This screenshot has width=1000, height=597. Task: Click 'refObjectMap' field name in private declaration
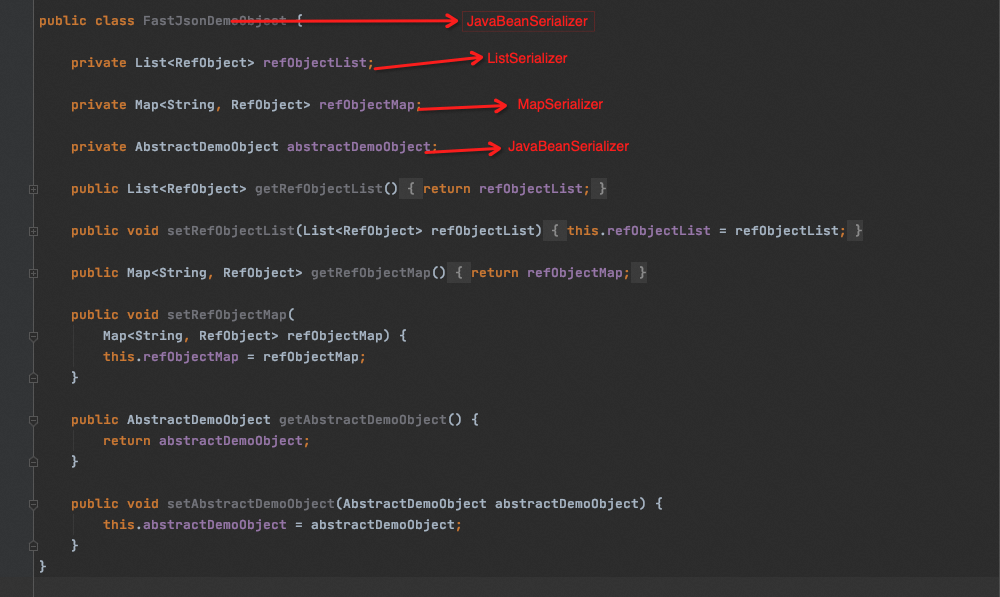tap(367, 105)
